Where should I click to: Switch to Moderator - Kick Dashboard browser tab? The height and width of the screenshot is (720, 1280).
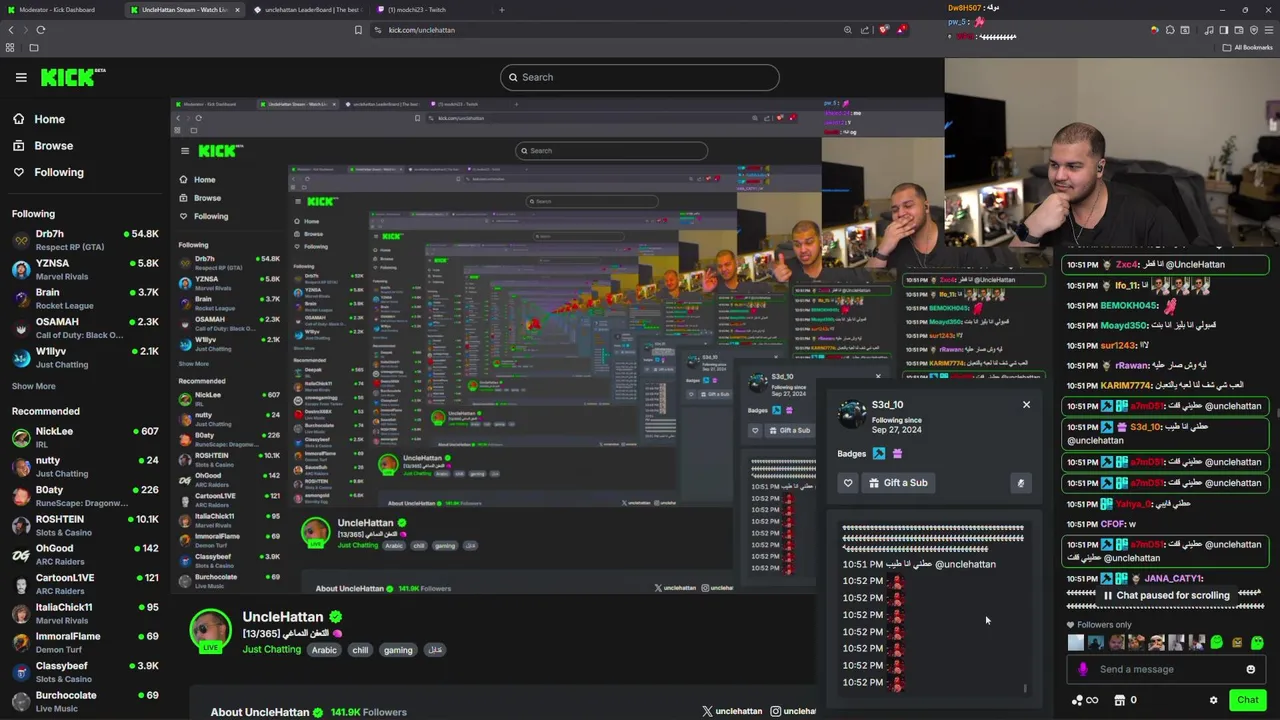tap(57, 10)
